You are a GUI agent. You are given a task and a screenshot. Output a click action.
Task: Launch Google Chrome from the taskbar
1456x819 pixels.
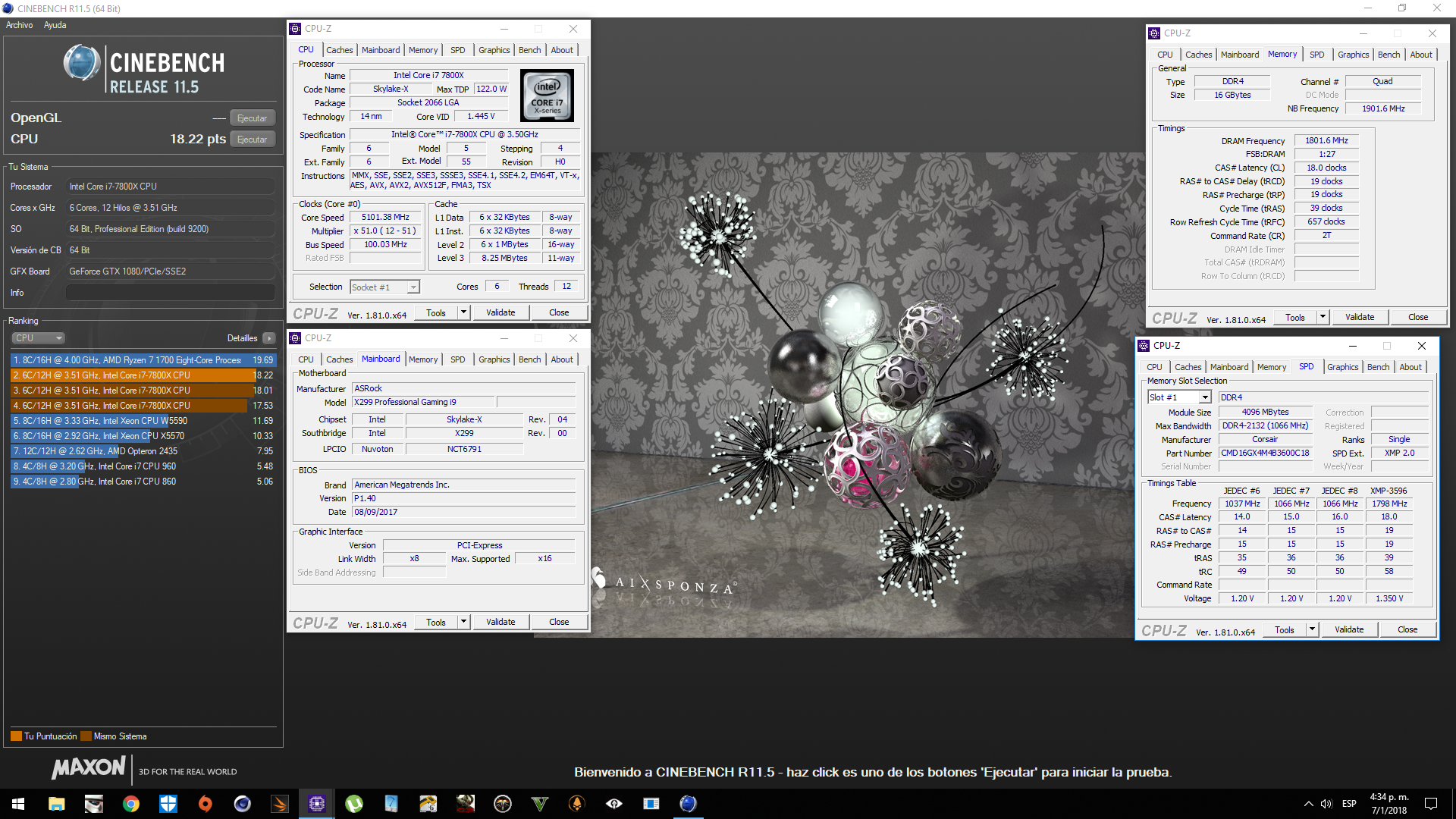click(x=131, y=804)
